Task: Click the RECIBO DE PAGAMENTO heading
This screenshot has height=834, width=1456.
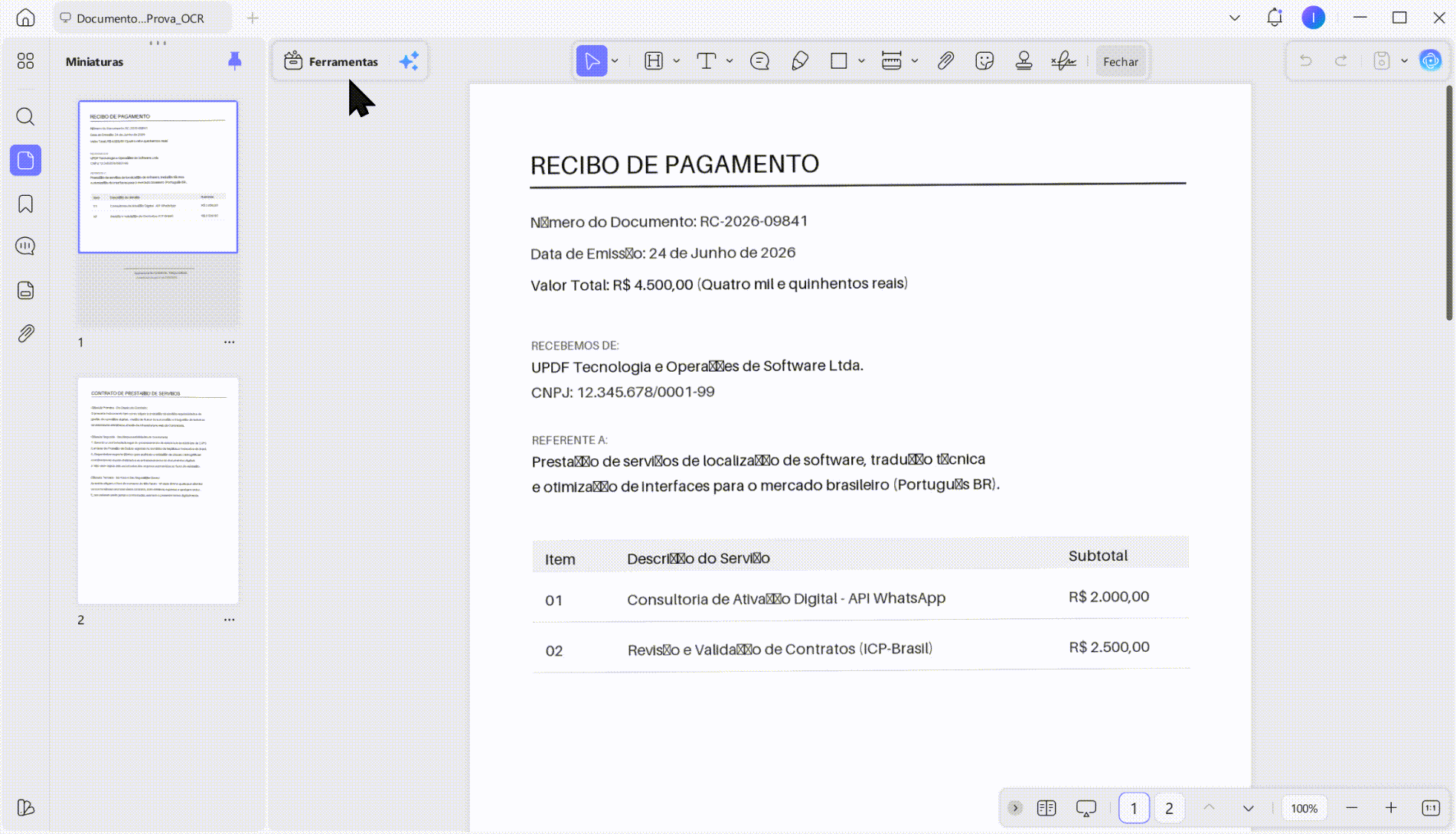Action: pyautogui.click(x=674, y=165)
